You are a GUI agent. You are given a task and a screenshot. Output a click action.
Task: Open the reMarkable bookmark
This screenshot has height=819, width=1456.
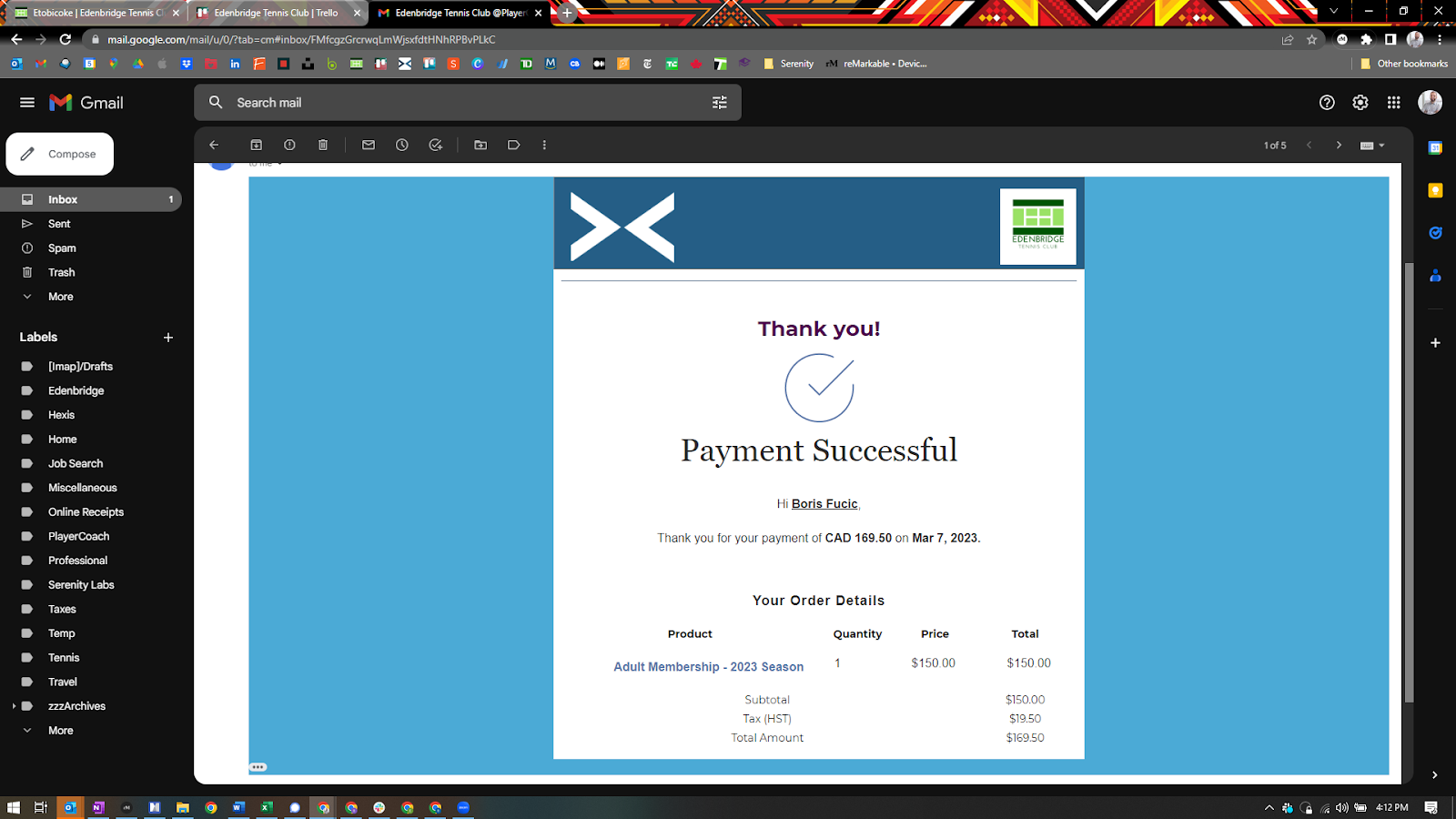point(876,64)
